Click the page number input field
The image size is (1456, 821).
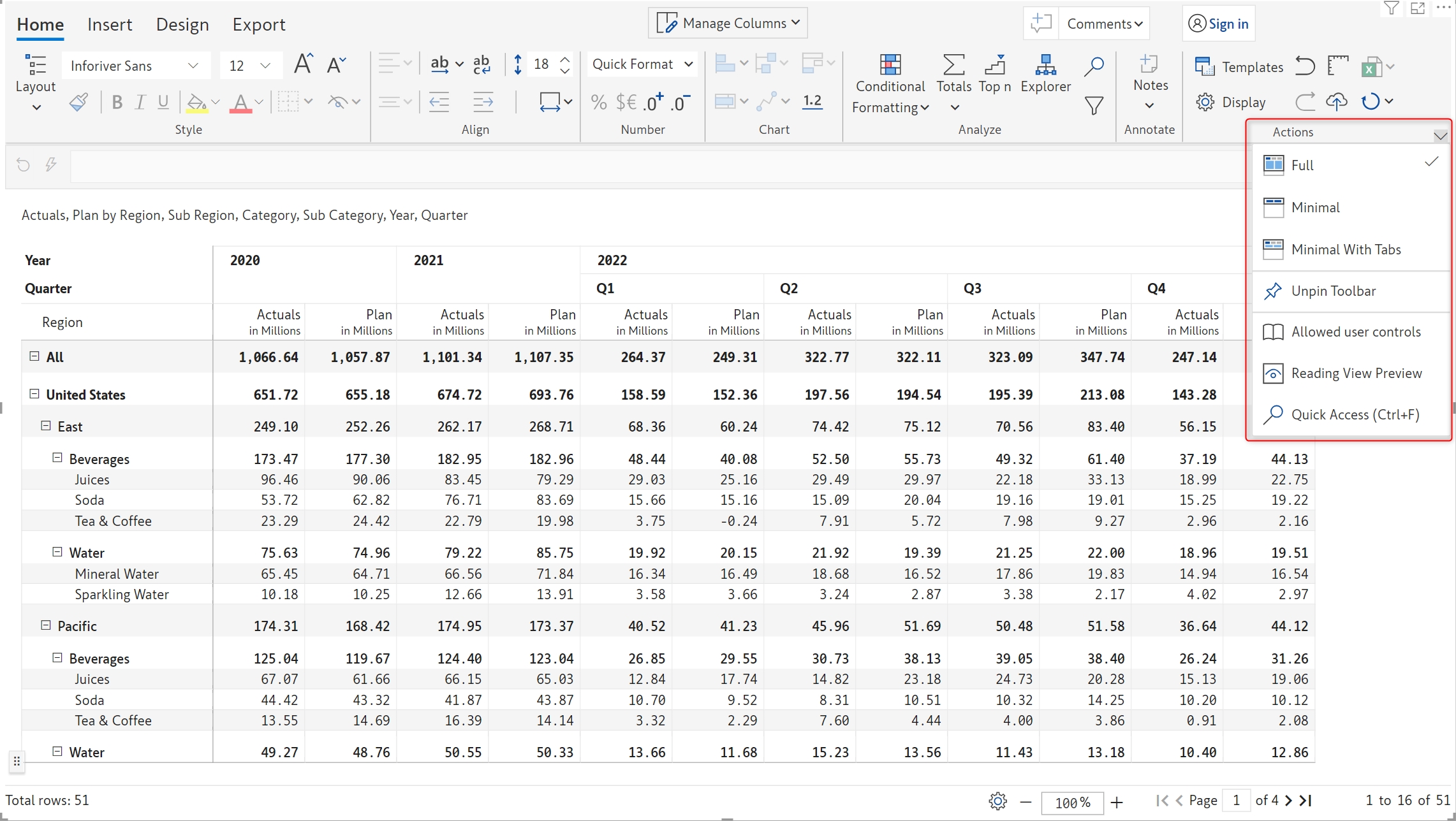[x=1237, y=800]
